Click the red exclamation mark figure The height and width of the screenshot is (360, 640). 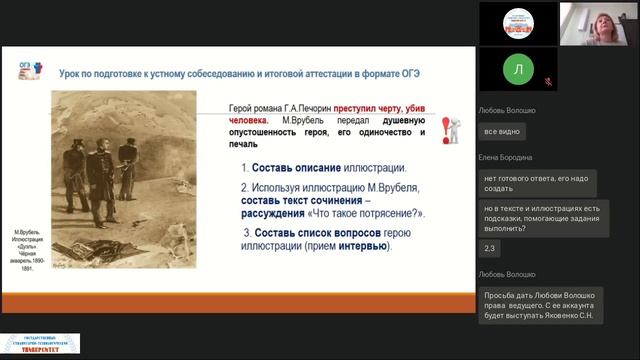(451, 131)
